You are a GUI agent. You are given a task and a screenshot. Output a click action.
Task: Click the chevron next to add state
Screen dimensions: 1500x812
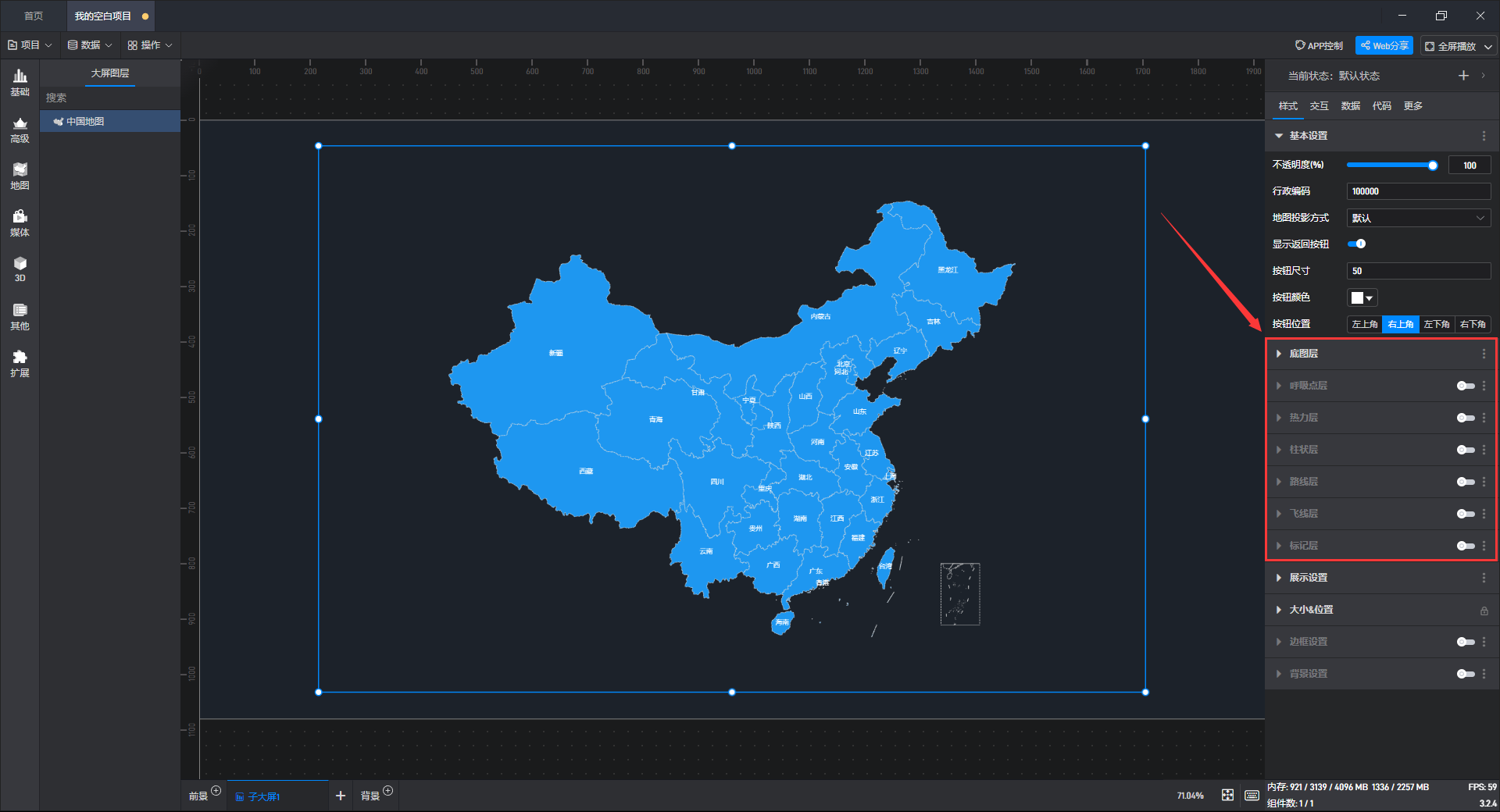point(1483,76)
